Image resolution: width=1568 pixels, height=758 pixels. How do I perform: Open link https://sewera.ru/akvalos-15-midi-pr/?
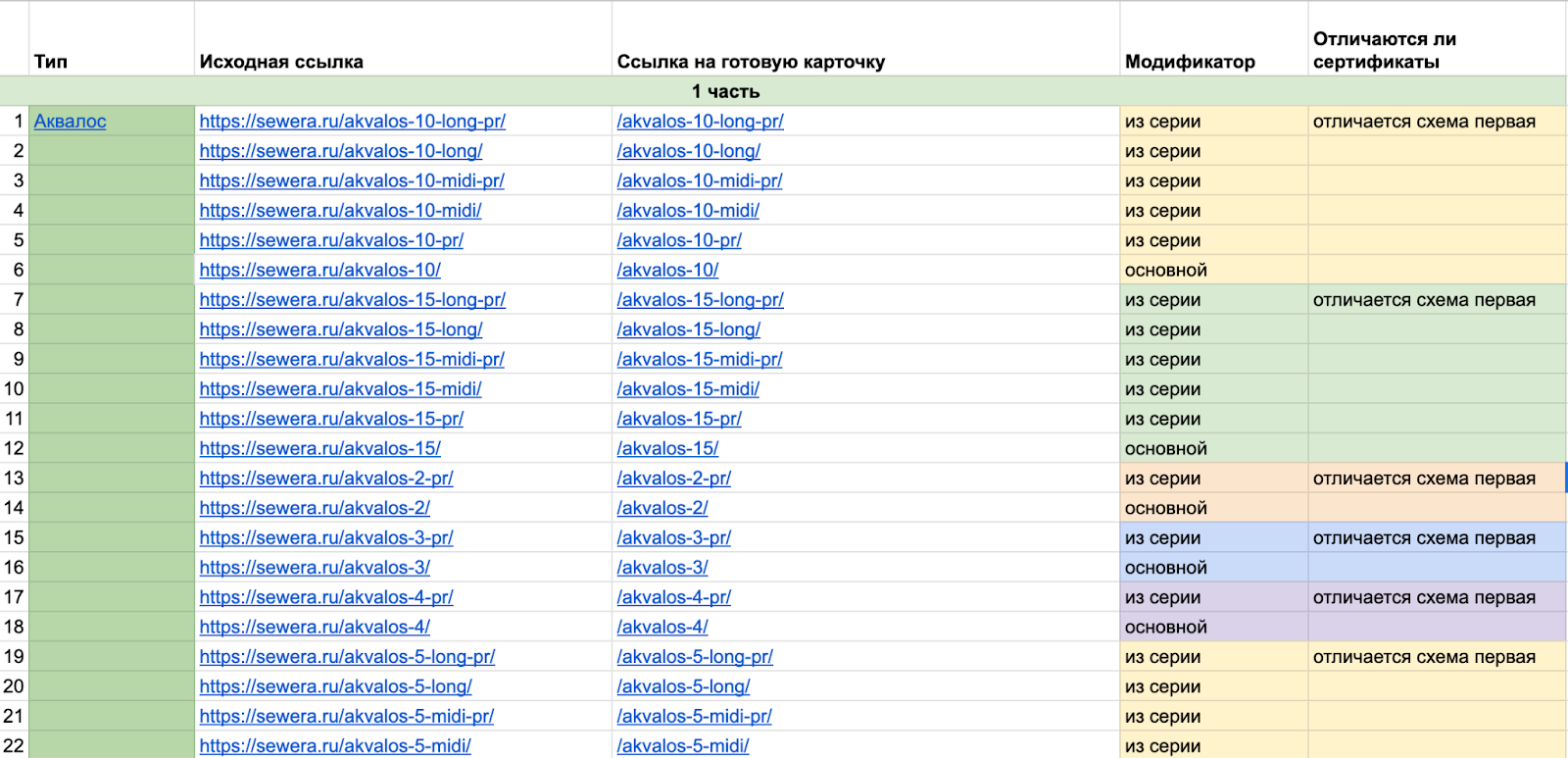tap(352, 359)
